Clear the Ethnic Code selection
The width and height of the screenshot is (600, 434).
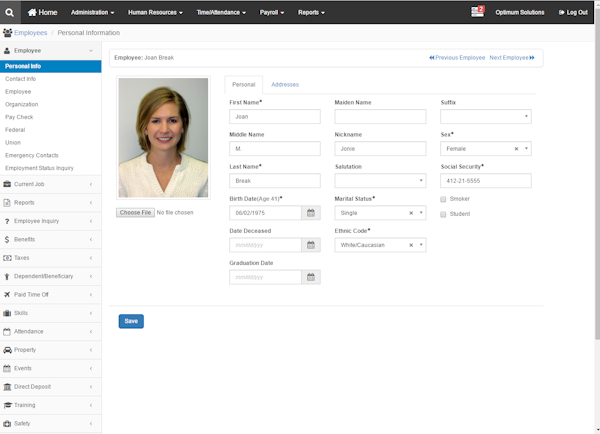pos(411,245)
